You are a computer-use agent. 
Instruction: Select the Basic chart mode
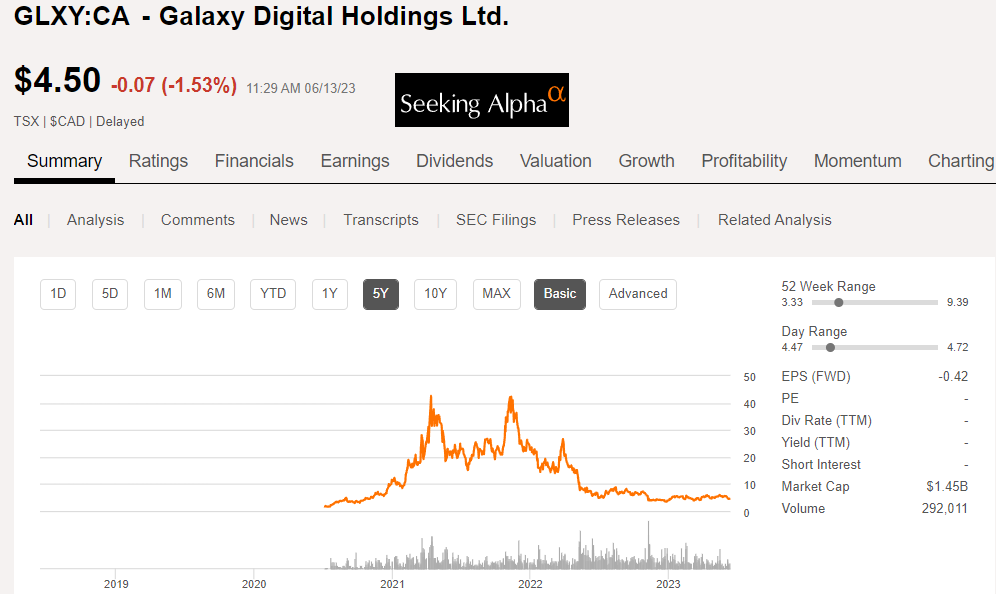pos(560,294)
